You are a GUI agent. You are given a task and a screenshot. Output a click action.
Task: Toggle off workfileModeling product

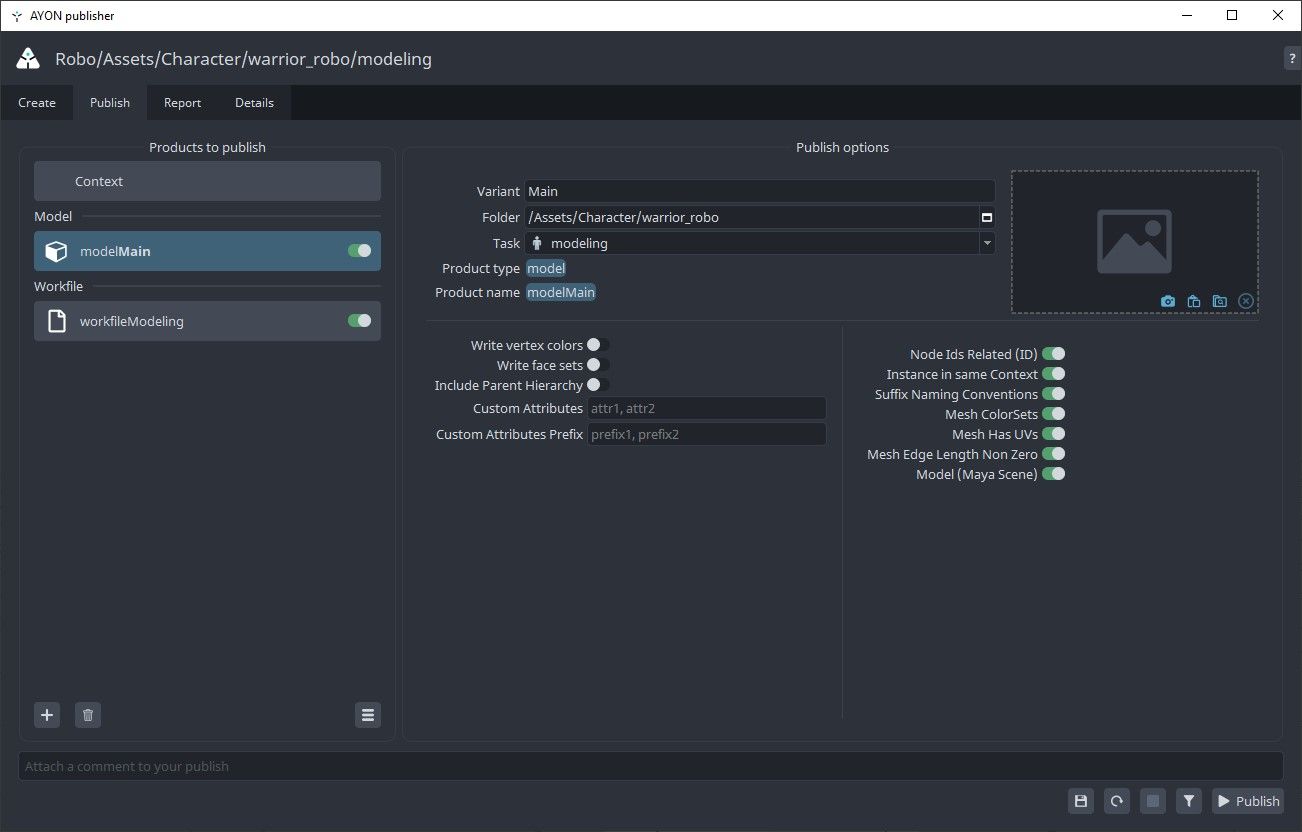[x=359, y=321]
